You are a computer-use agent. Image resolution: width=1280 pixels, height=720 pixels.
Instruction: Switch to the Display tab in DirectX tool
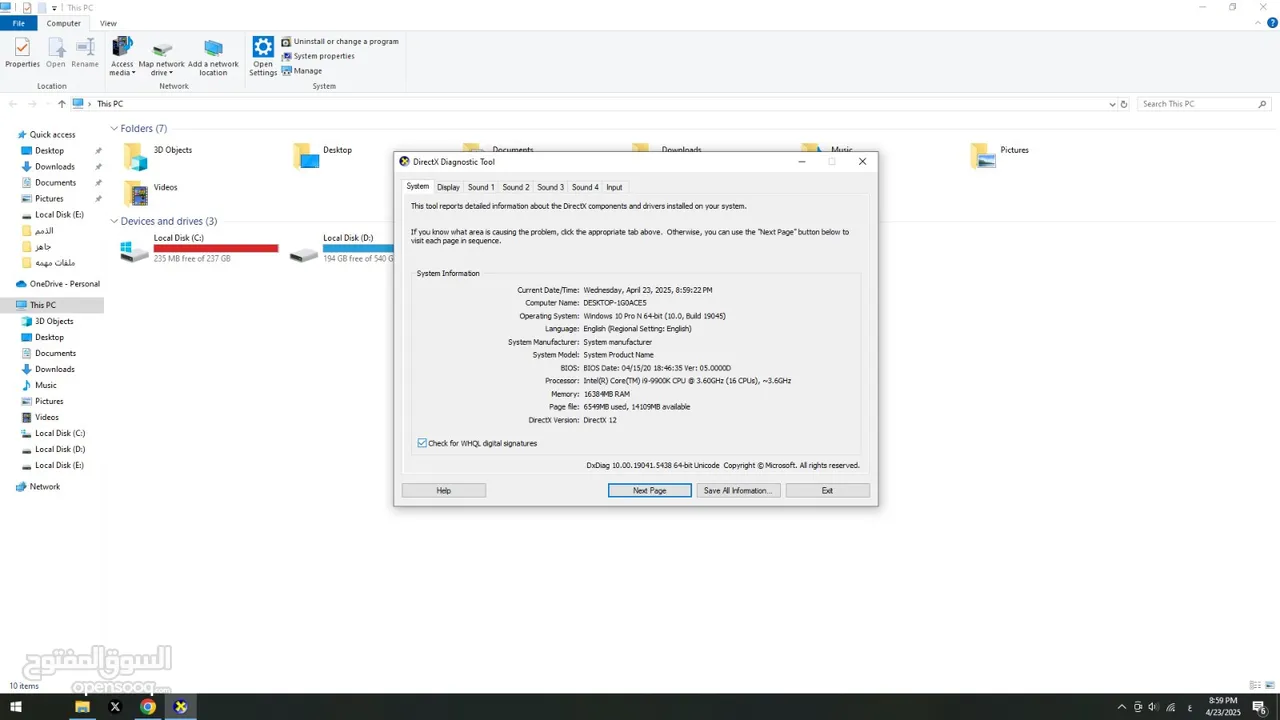448,187
